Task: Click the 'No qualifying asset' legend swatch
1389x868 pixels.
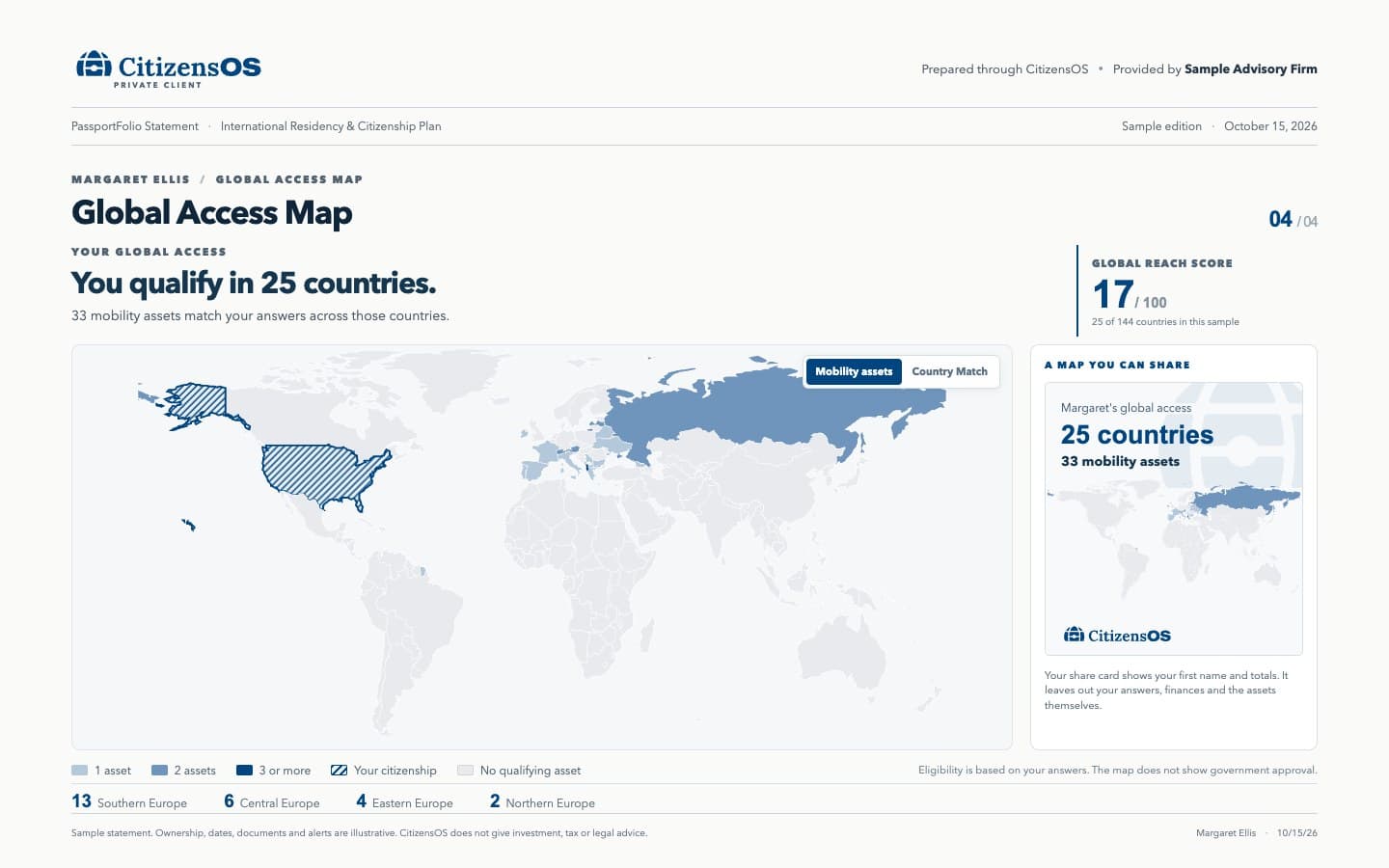Action: [x=465, y=770]
